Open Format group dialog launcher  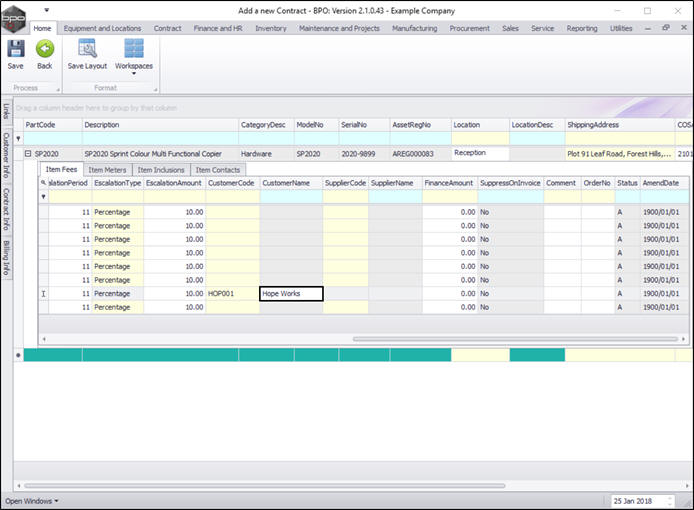pos(155,90)
